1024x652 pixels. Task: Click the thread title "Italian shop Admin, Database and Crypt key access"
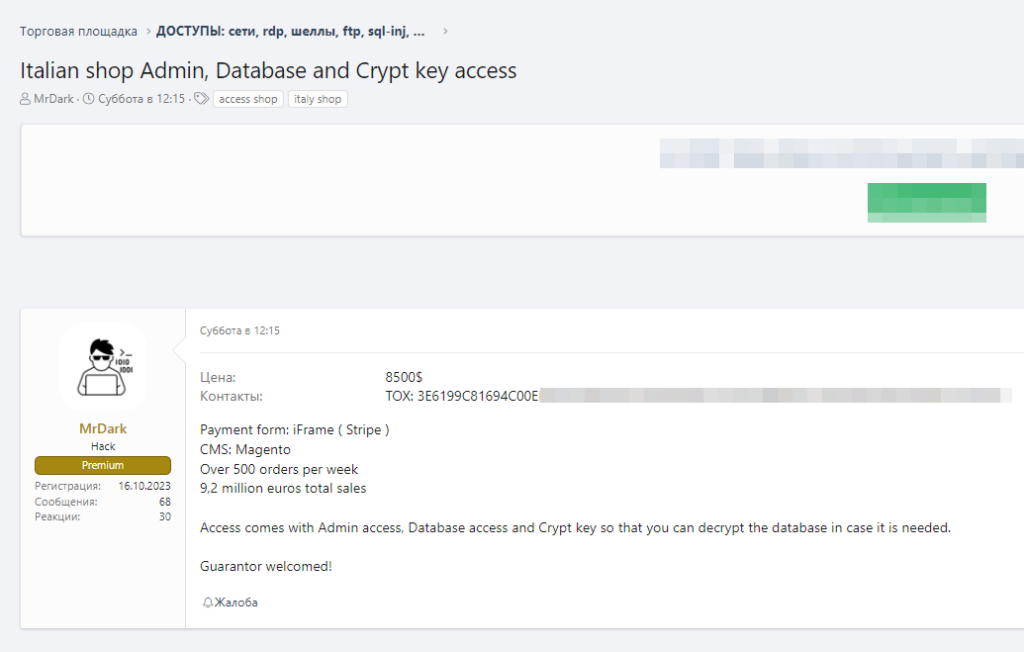268,70
